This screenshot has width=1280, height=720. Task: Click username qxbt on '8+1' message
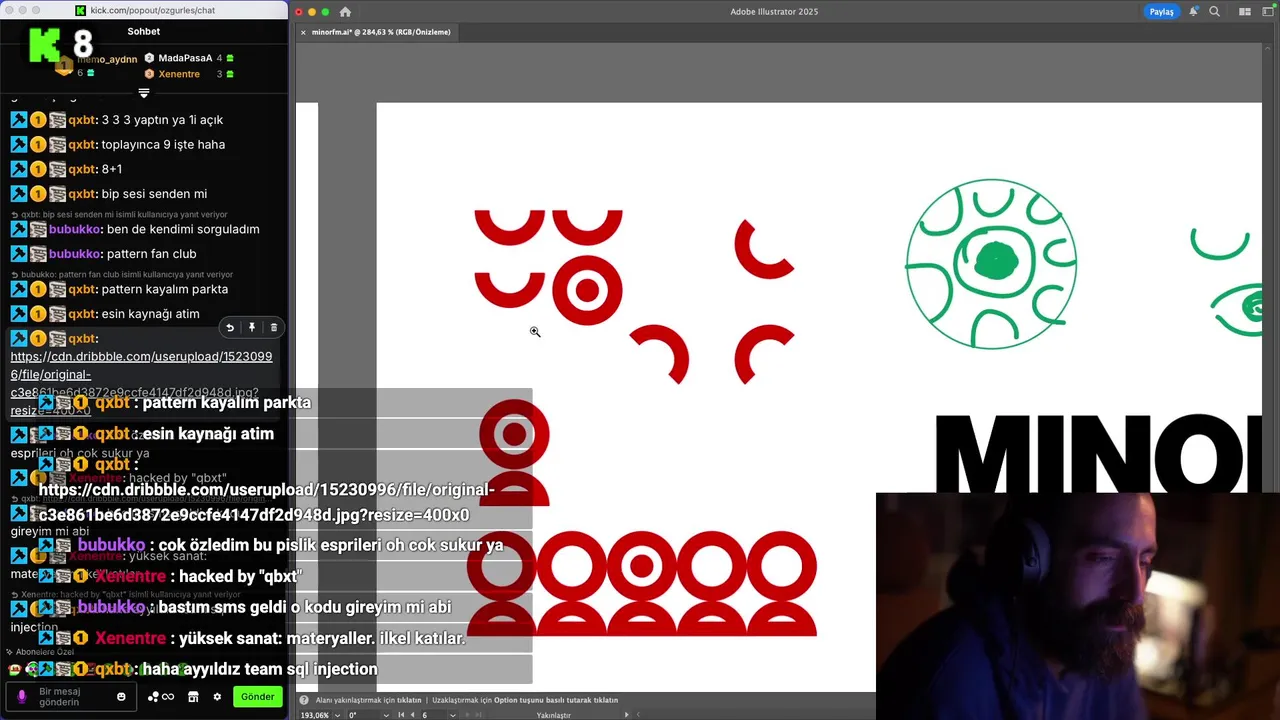(80, 169)
